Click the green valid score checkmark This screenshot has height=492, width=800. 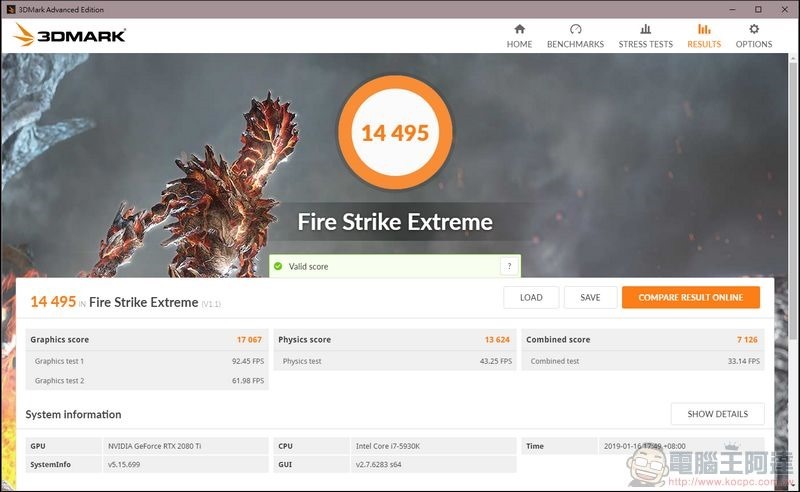tap(278, 266)
